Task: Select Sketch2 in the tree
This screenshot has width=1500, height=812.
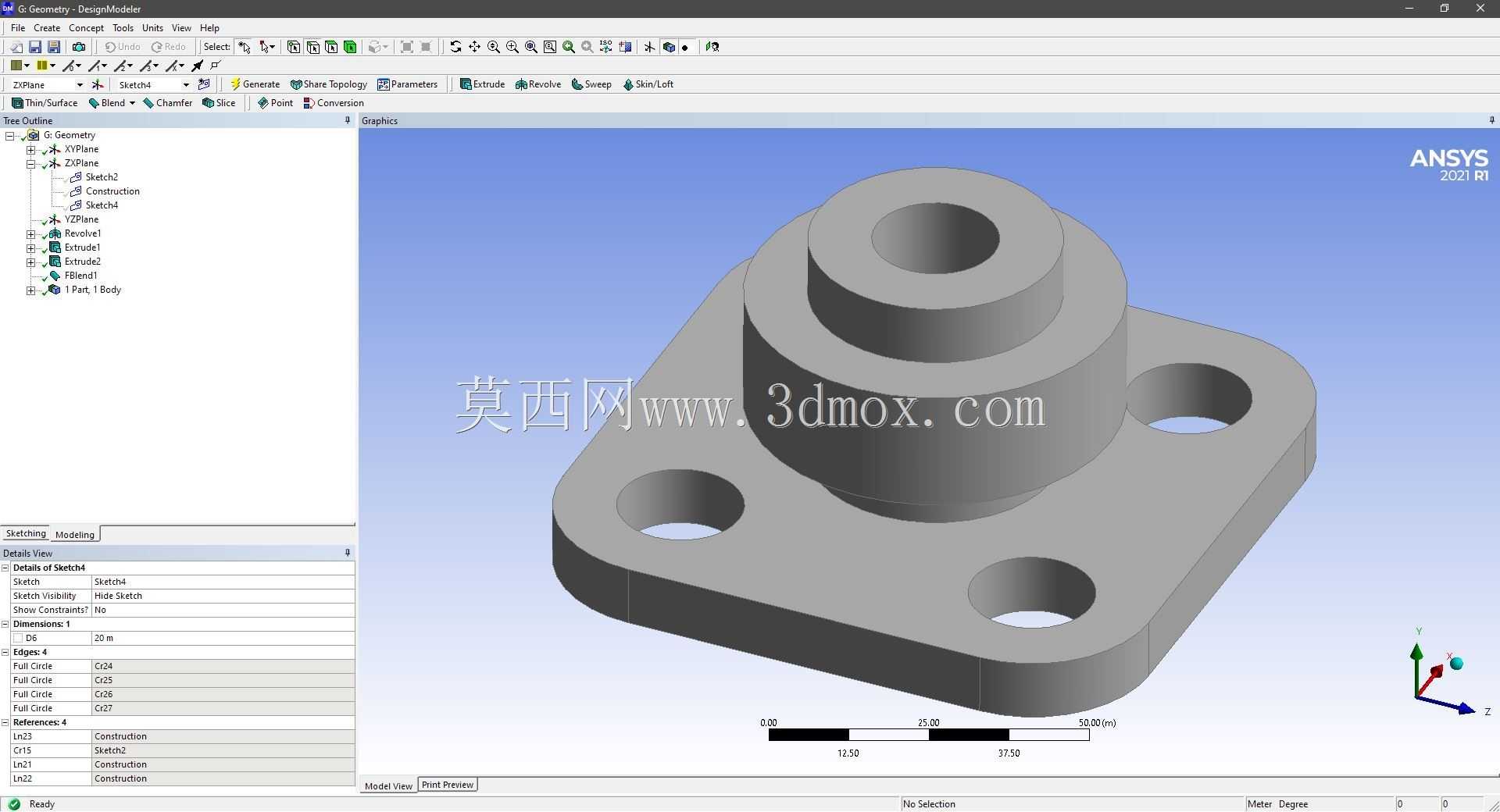Action: 102,177
